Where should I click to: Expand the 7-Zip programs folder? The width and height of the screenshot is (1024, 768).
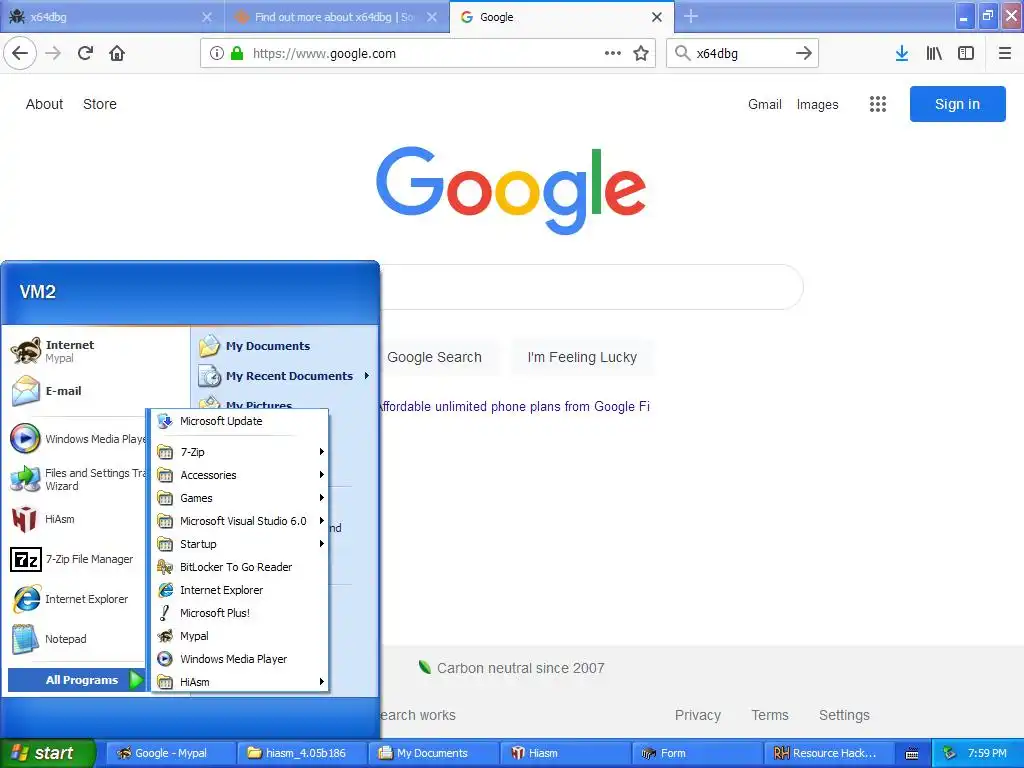(240, 452)
